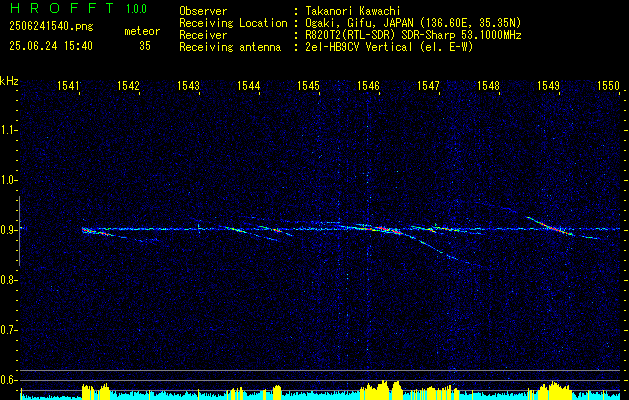Image resolution: width=629 pixels, height=400 pixels.
Task: Click the 1541 time marker
Action: point(68,85)
